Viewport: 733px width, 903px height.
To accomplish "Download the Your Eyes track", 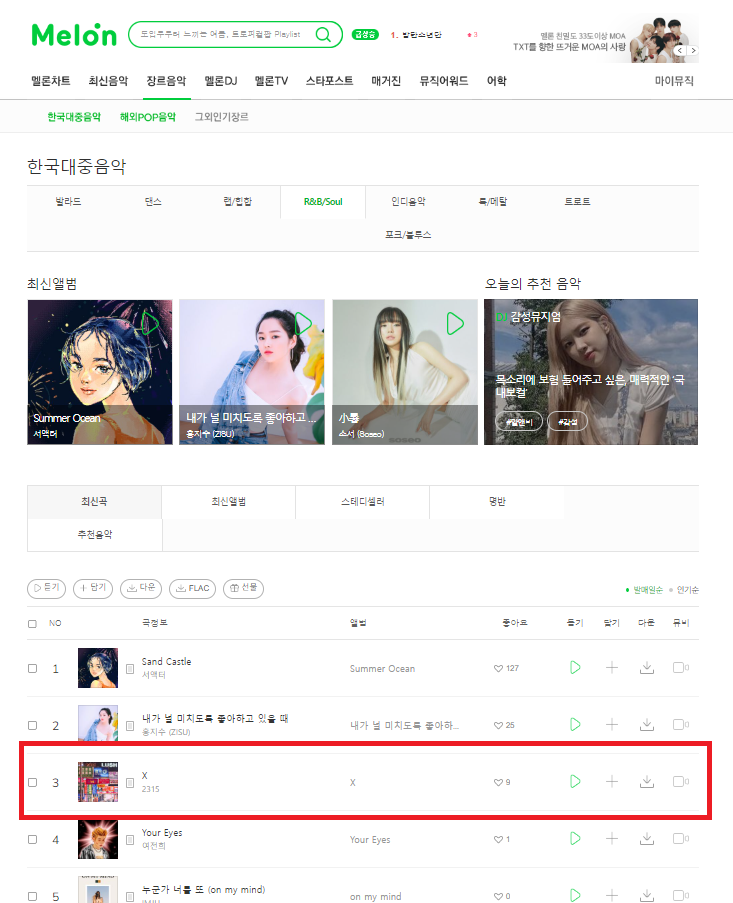I will coord(647,838).
